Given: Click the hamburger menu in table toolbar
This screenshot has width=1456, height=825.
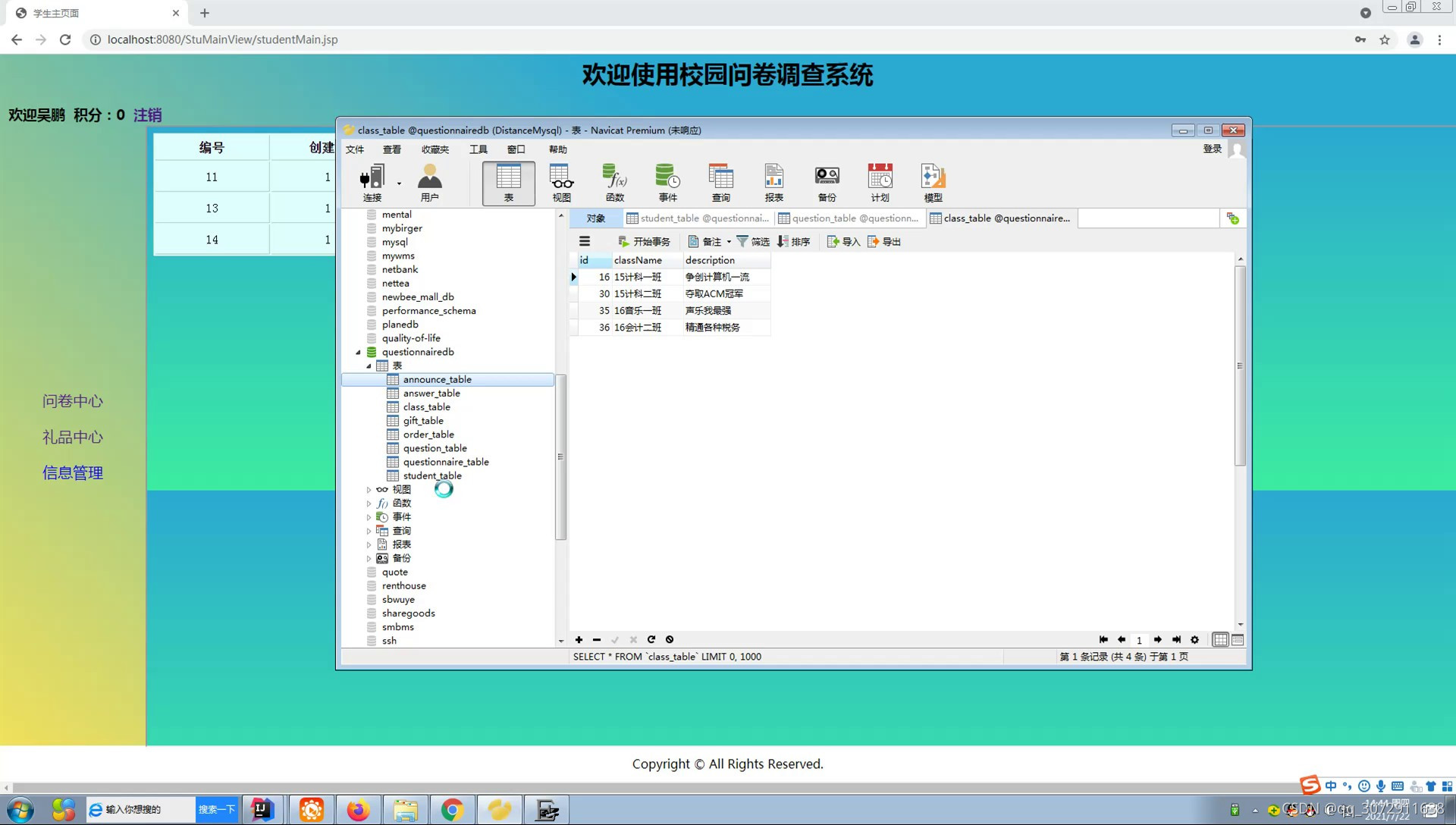Looking at the screenshot, I should 585,242.
